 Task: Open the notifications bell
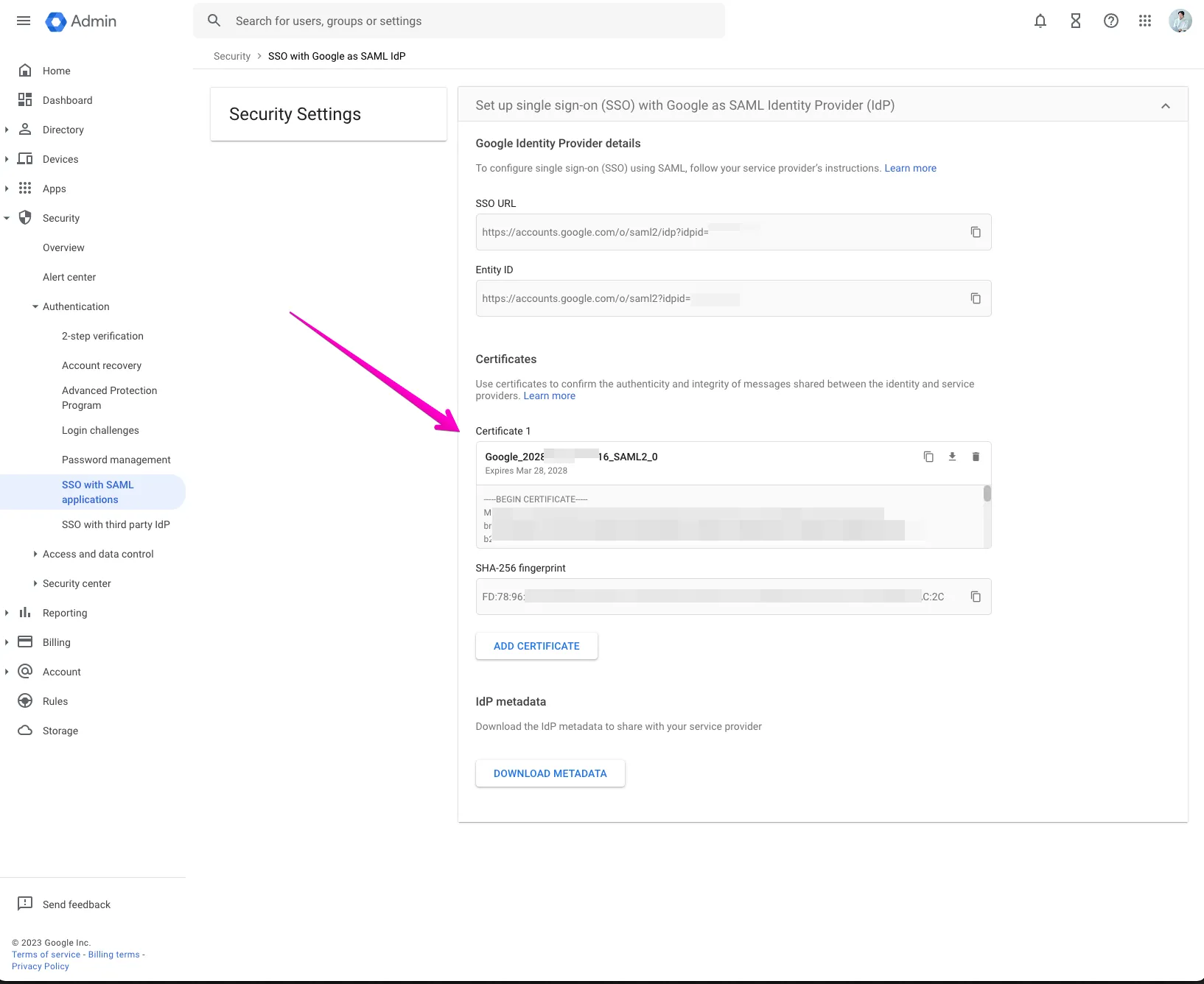point(1040,21)
